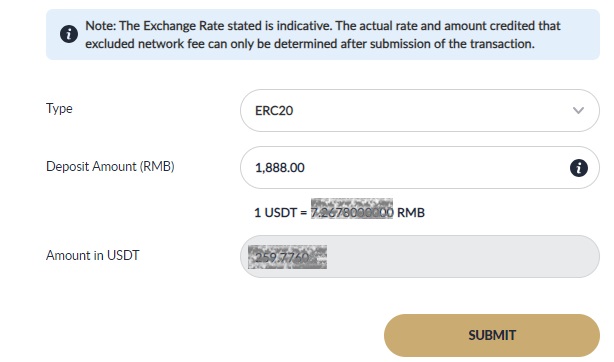Click the empty space inside Deposit Amount box

pyautogui.click(x=435, y=168)
